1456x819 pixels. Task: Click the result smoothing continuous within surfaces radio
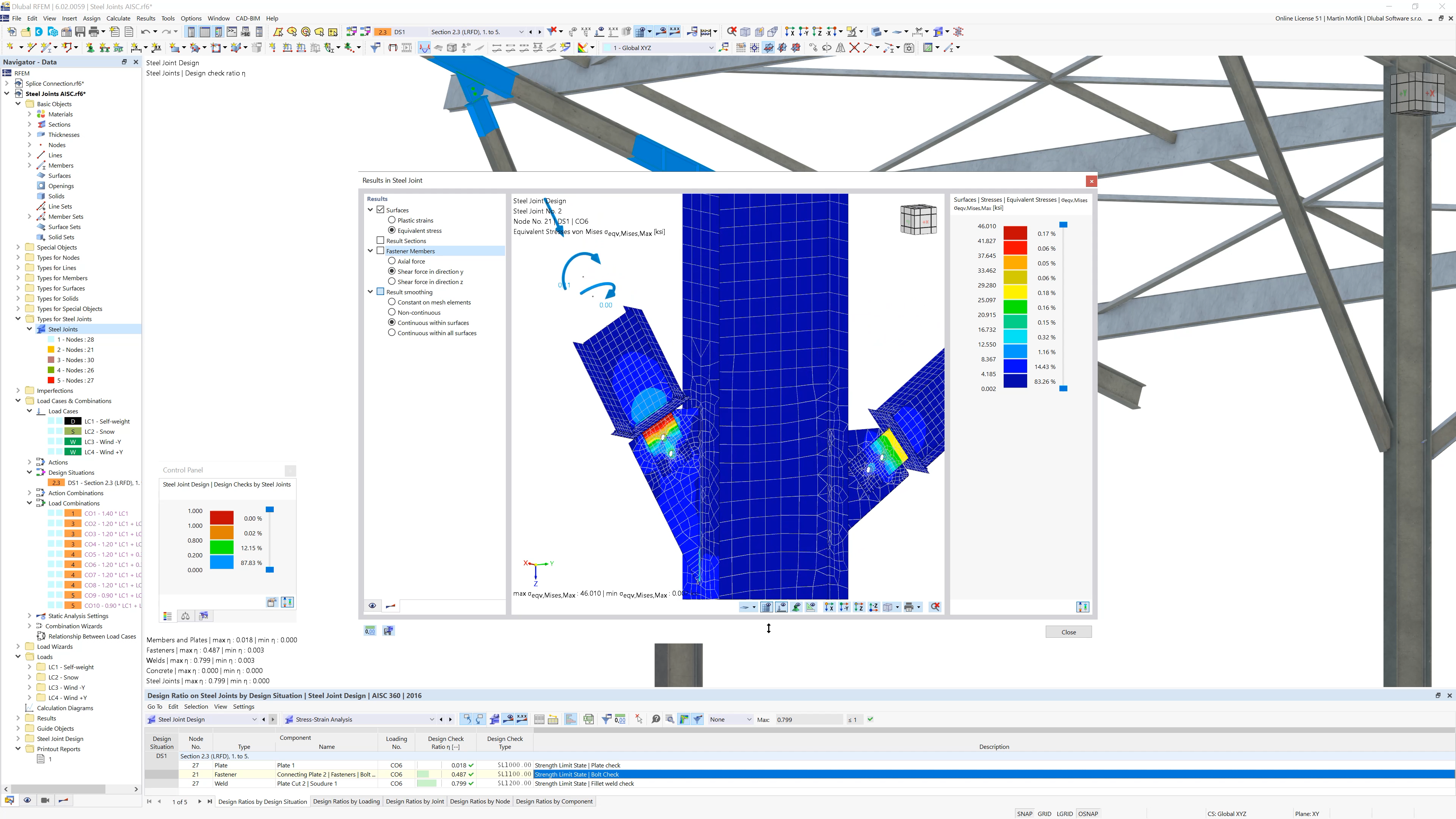coord(391,322)
